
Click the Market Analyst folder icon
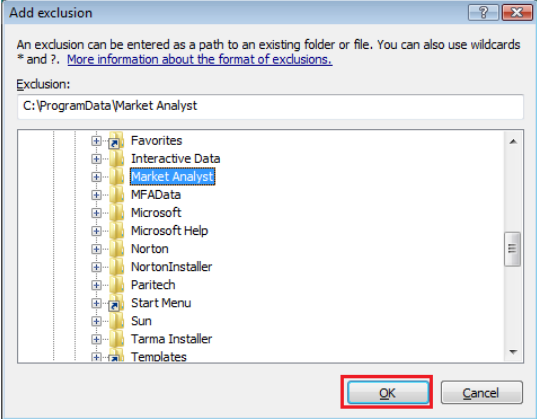click(x=117, y=176)
